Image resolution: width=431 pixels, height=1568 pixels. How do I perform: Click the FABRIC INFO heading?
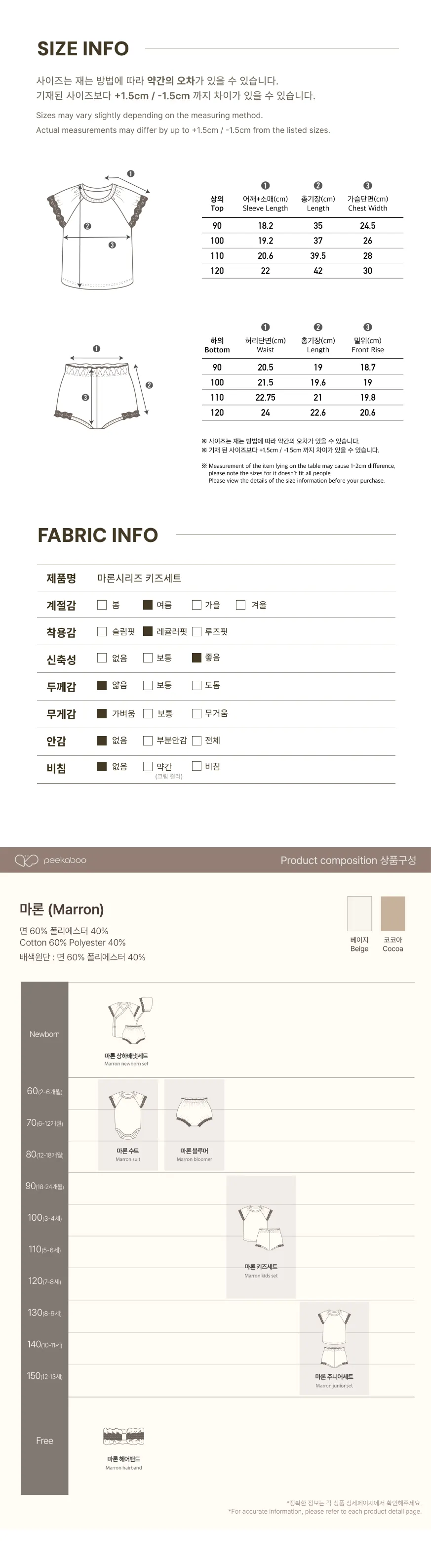point(98,535)
